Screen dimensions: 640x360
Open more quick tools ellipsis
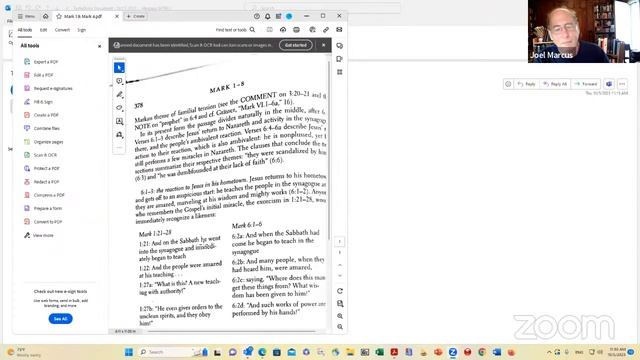coord(119,147)
